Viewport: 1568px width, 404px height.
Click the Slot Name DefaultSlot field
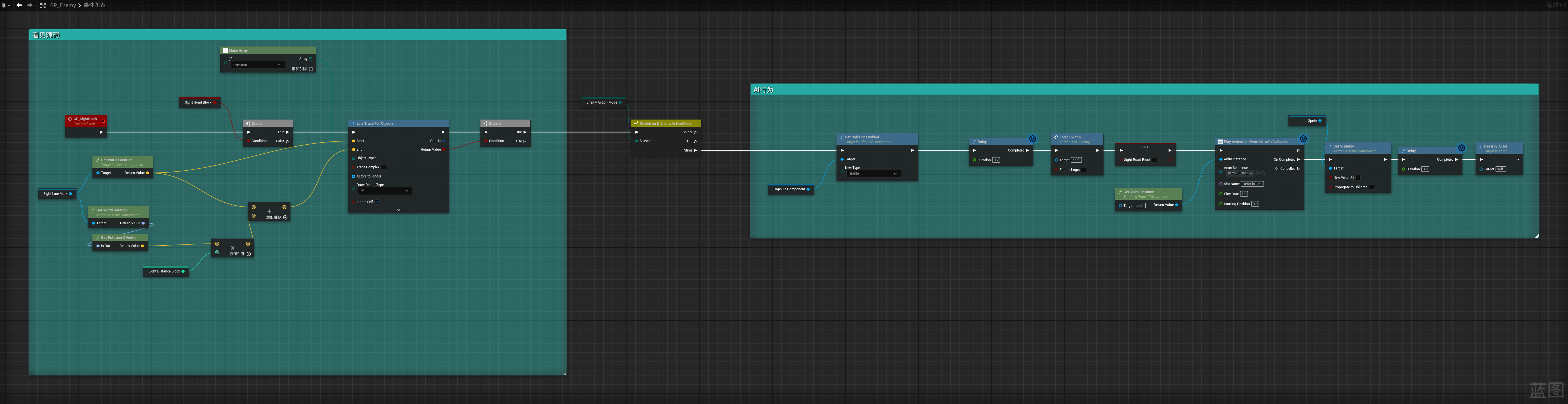coord(1252,184)
